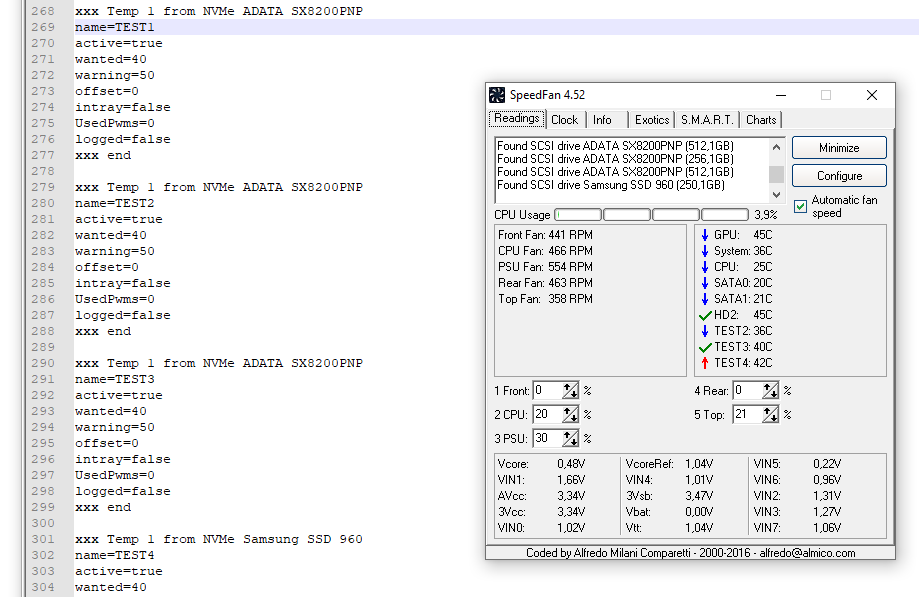Focus the 4 Rear speed input field

coord(747,390)
